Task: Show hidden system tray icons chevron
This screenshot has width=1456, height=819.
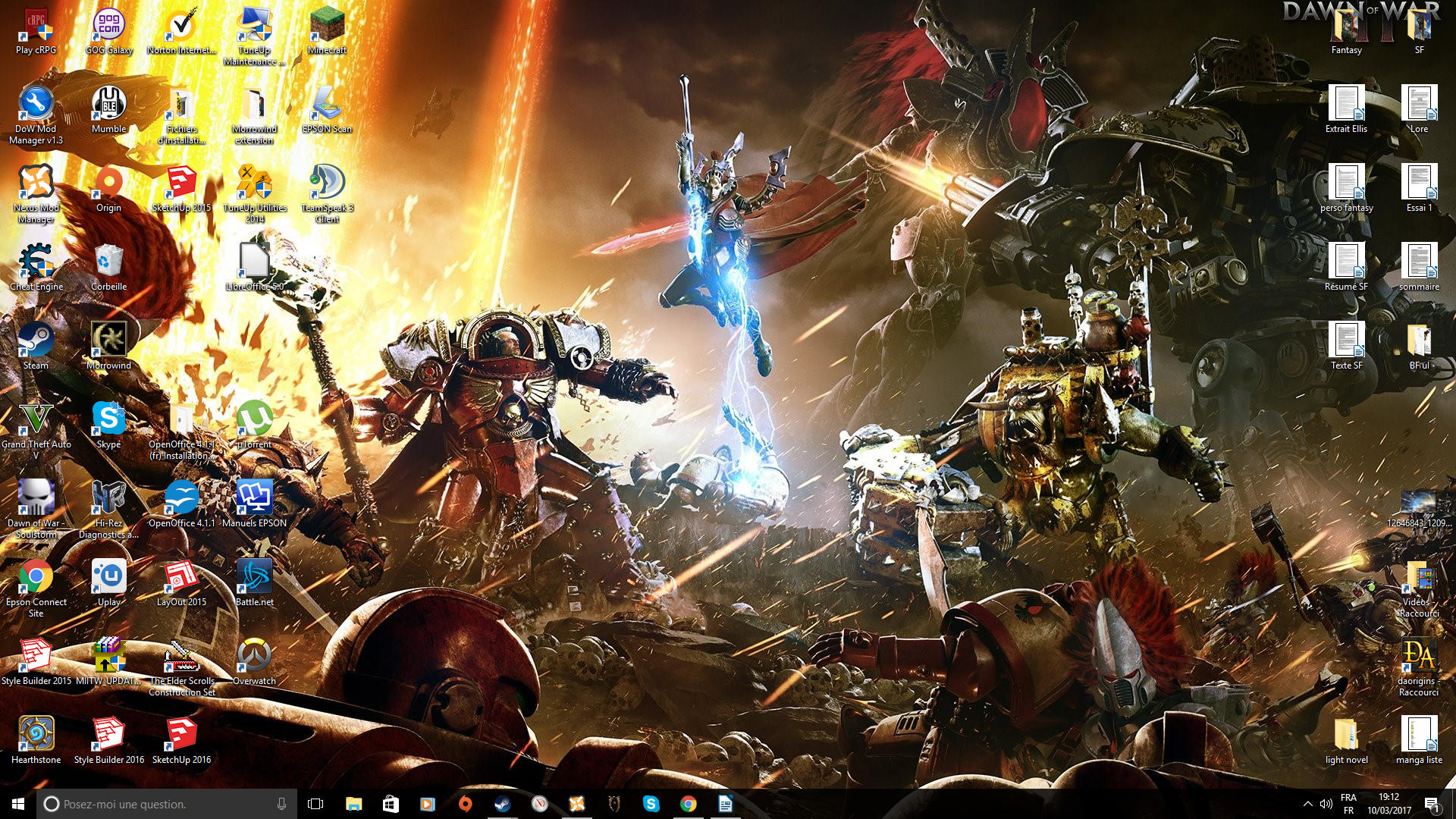Action: click(x=1307, y=804)
